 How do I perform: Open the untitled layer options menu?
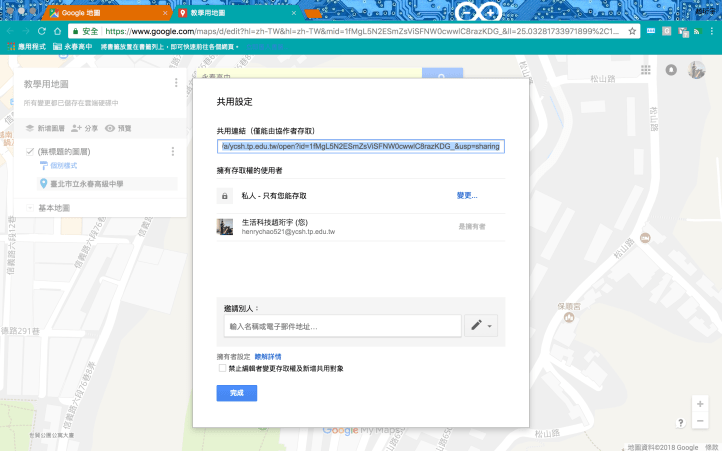(173, 151)
